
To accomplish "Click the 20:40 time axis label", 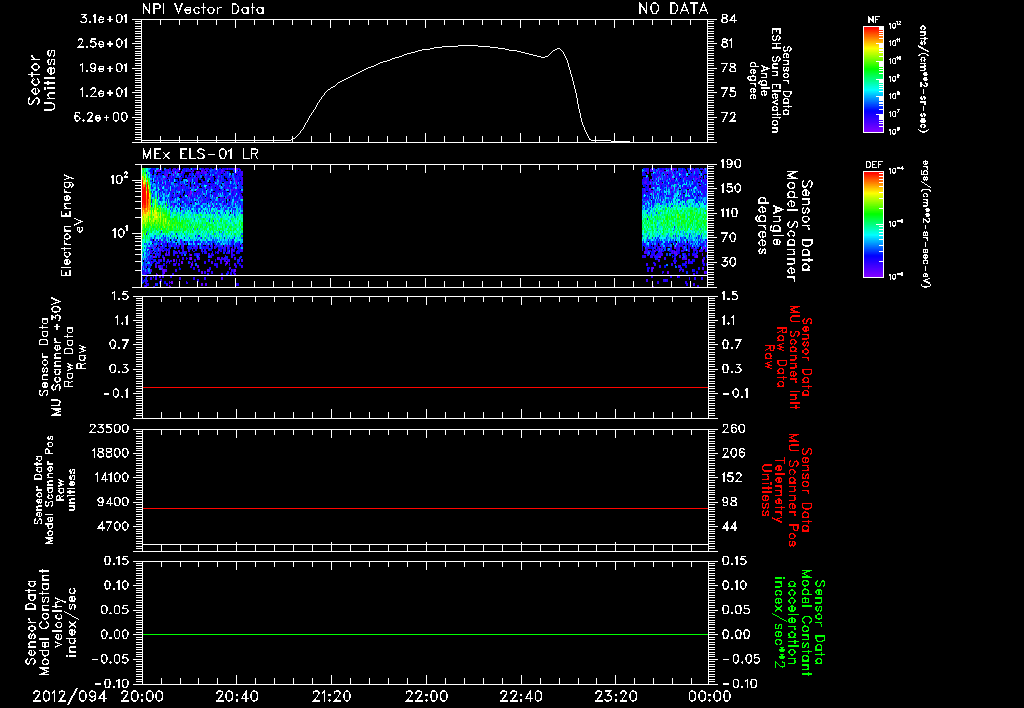I will point(236,696).
